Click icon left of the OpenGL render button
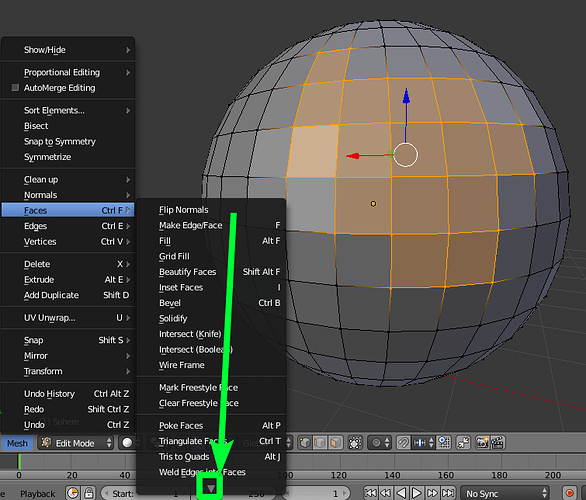 (463, 443)
